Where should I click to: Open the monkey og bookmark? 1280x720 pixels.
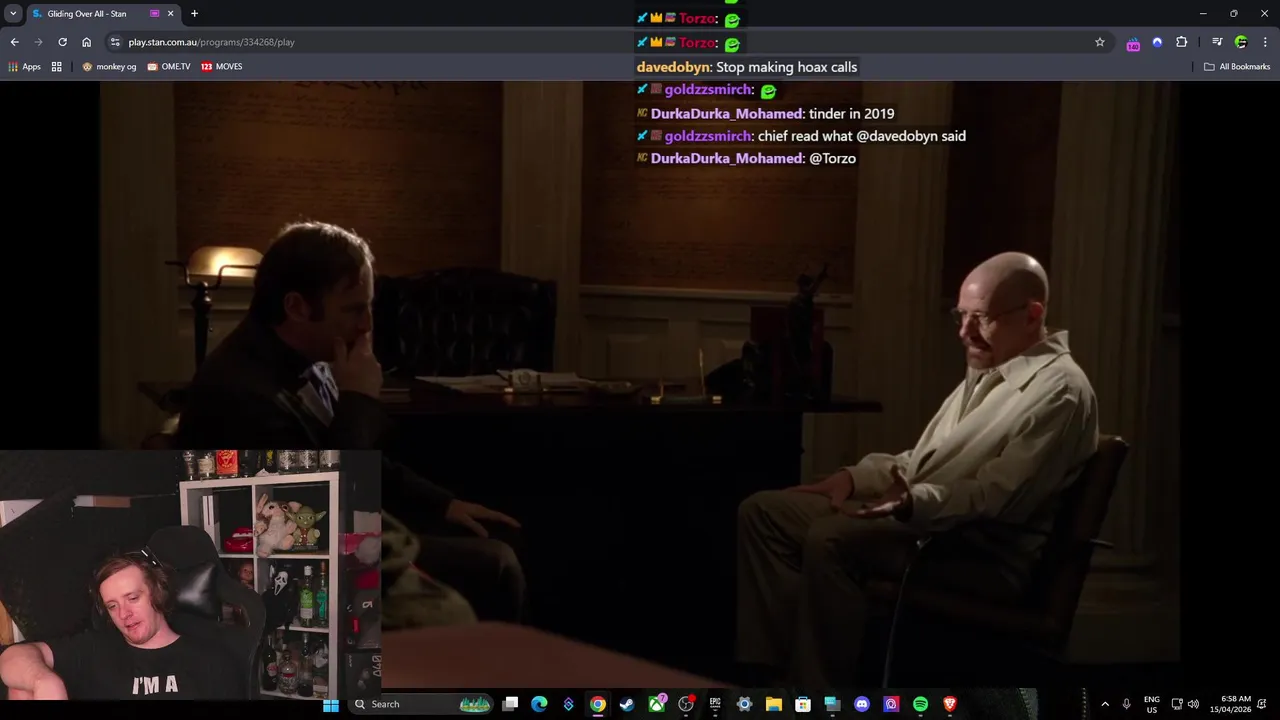click(x=109, y=66)
